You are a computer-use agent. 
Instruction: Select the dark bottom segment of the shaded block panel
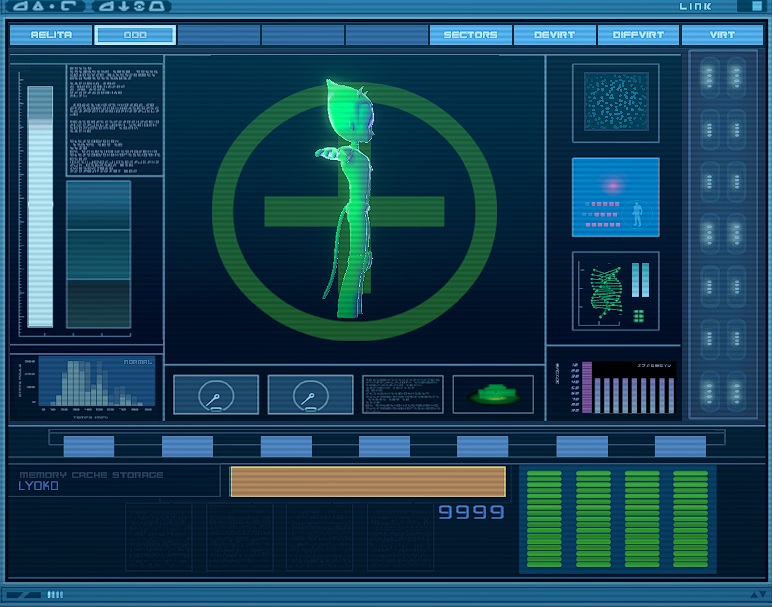pyautogui.click(x=98, y=303)
